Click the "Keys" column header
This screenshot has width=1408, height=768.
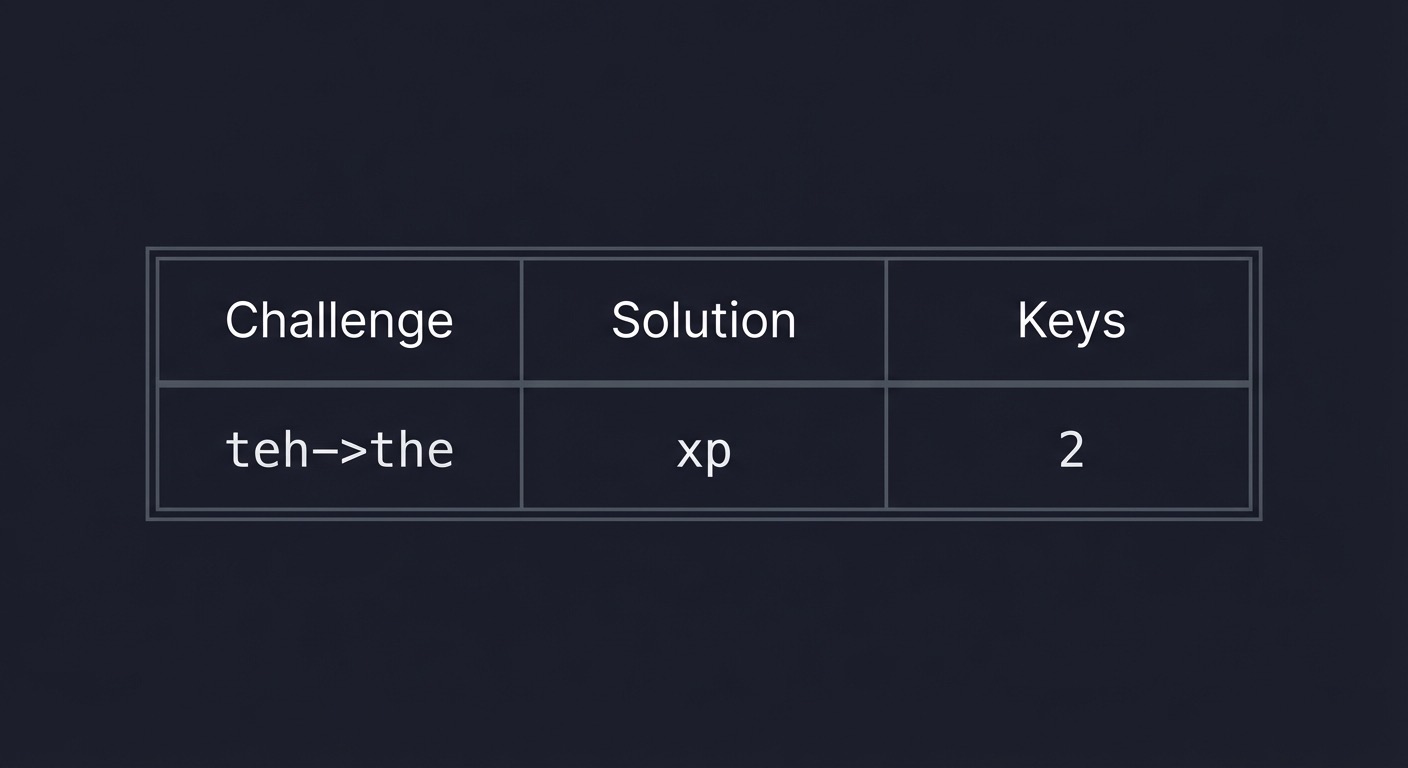[x=1070, y=320]
